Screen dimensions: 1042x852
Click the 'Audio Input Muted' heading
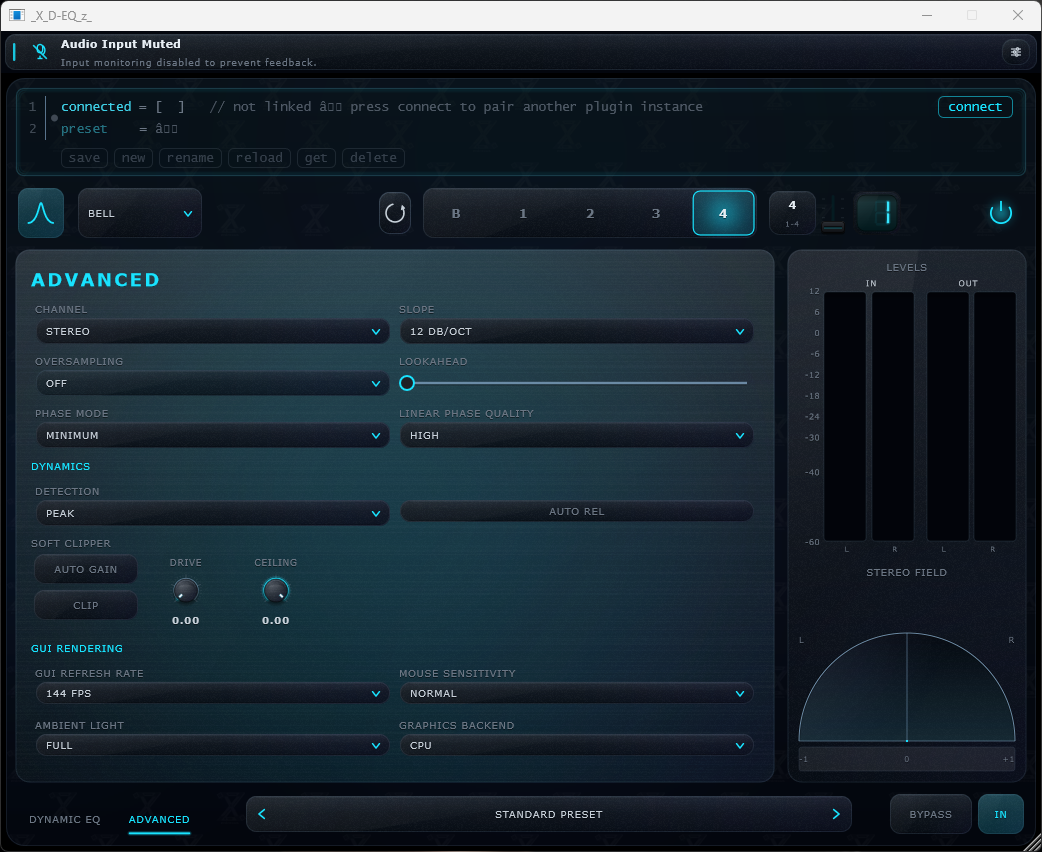(x=121, y=44)
